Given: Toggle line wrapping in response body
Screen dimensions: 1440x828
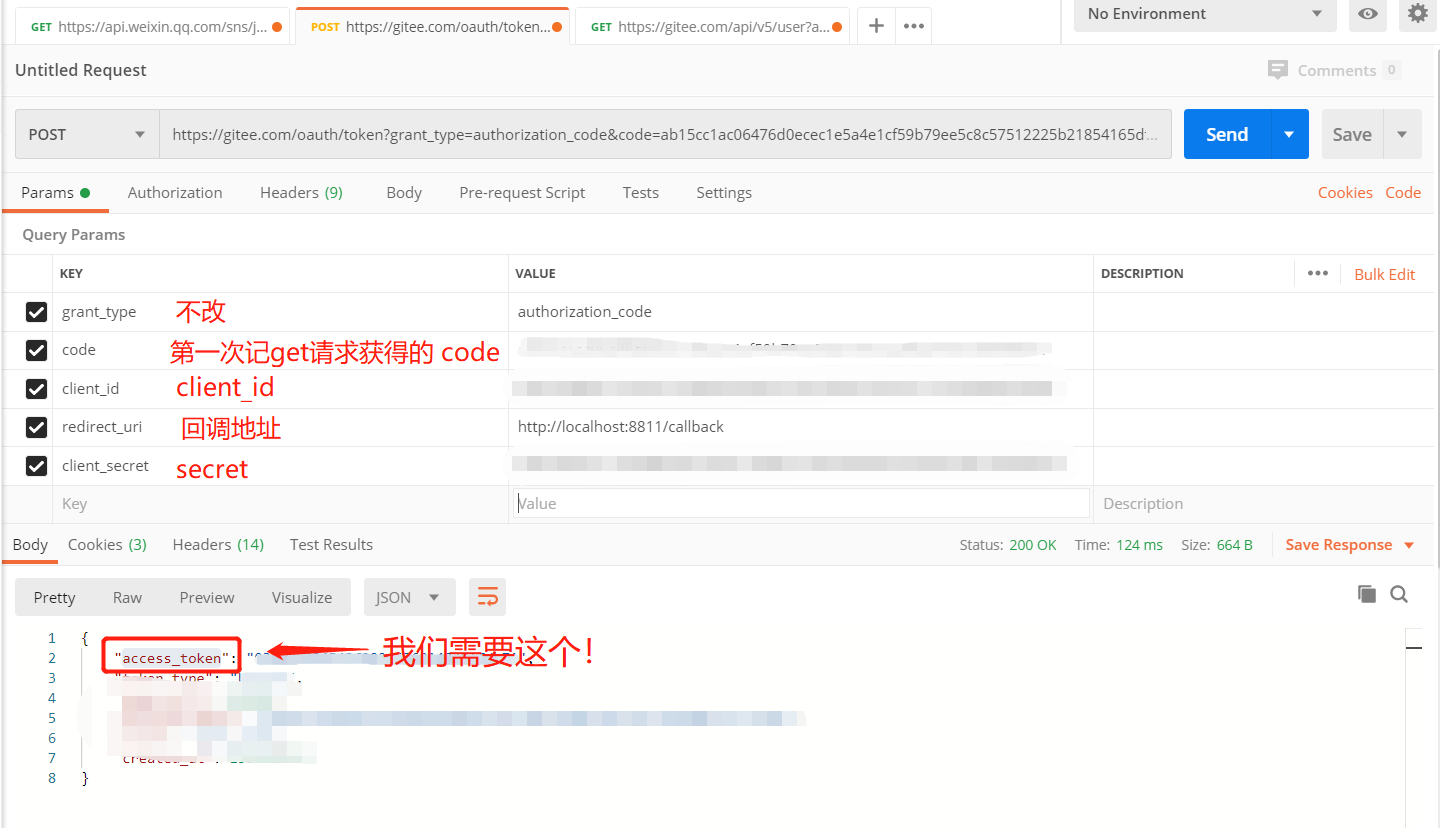Looking at the screenshot, I should (x=487, y=594).
